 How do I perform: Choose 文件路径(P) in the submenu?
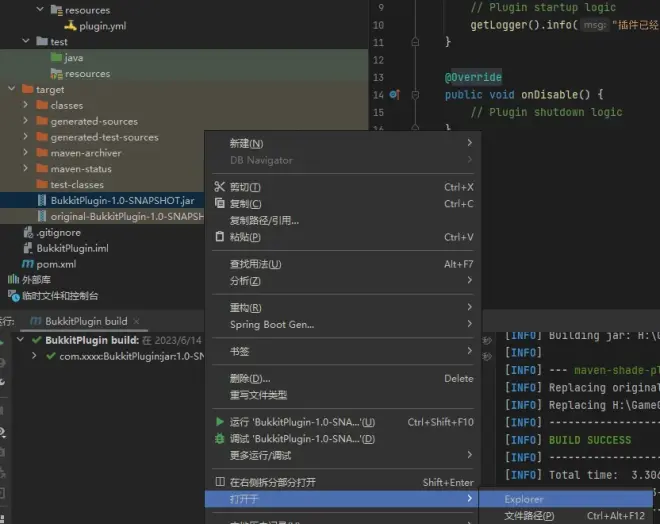pyautogui.click(x=566, y=516)
